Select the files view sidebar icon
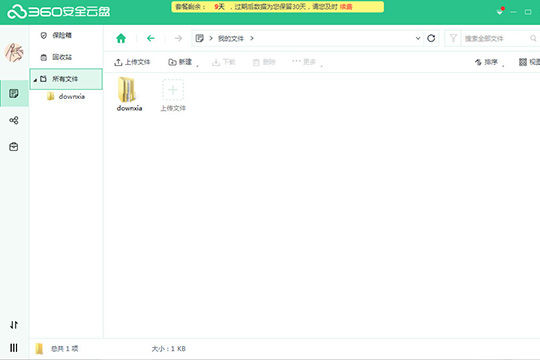This screenshot has height=360, width=540. [14, 93]
